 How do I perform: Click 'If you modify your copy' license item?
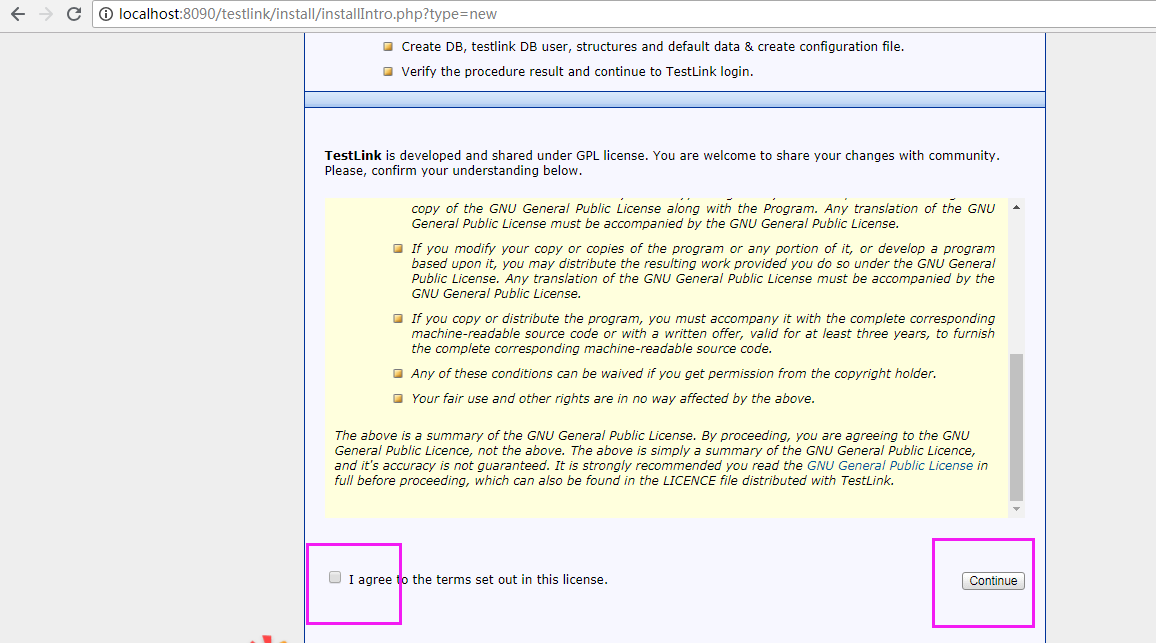click(x=703, y=271)
